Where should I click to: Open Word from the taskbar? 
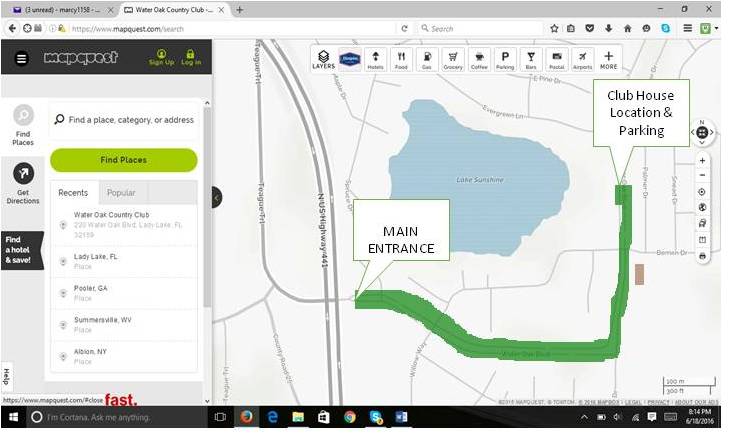[x=401, y=417]
